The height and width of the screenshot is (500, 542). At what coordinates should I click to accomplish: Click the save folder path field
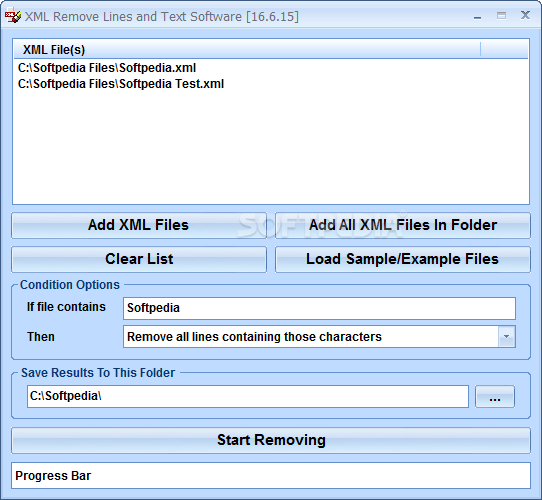(248, 396)
